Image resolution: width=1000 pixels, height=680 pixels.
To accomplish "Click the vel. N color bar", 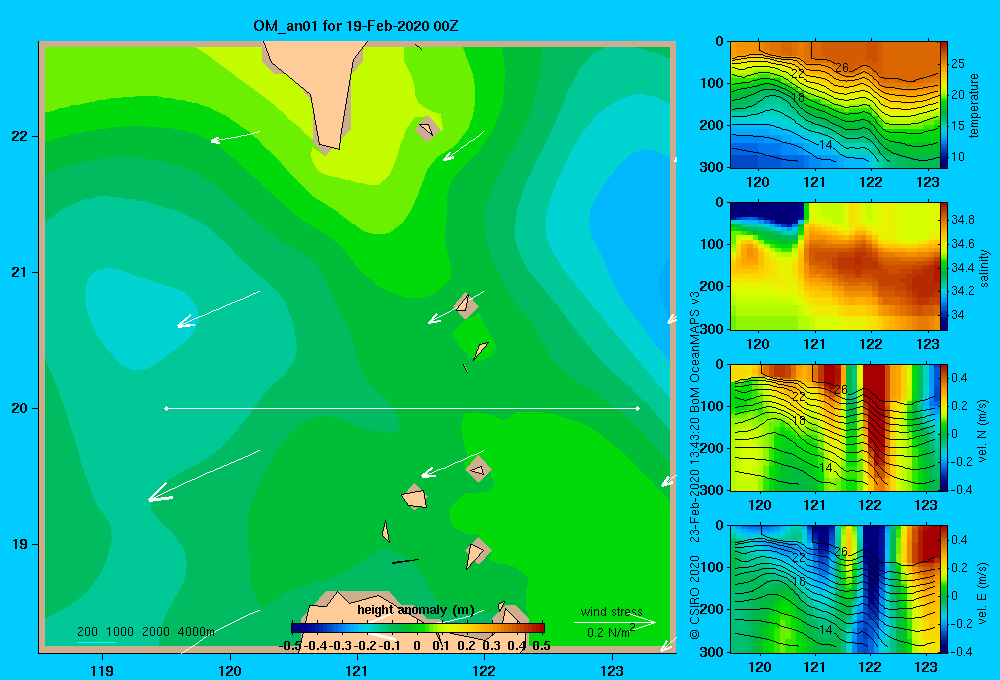I will pyautogui.click(x=943, y=427).
